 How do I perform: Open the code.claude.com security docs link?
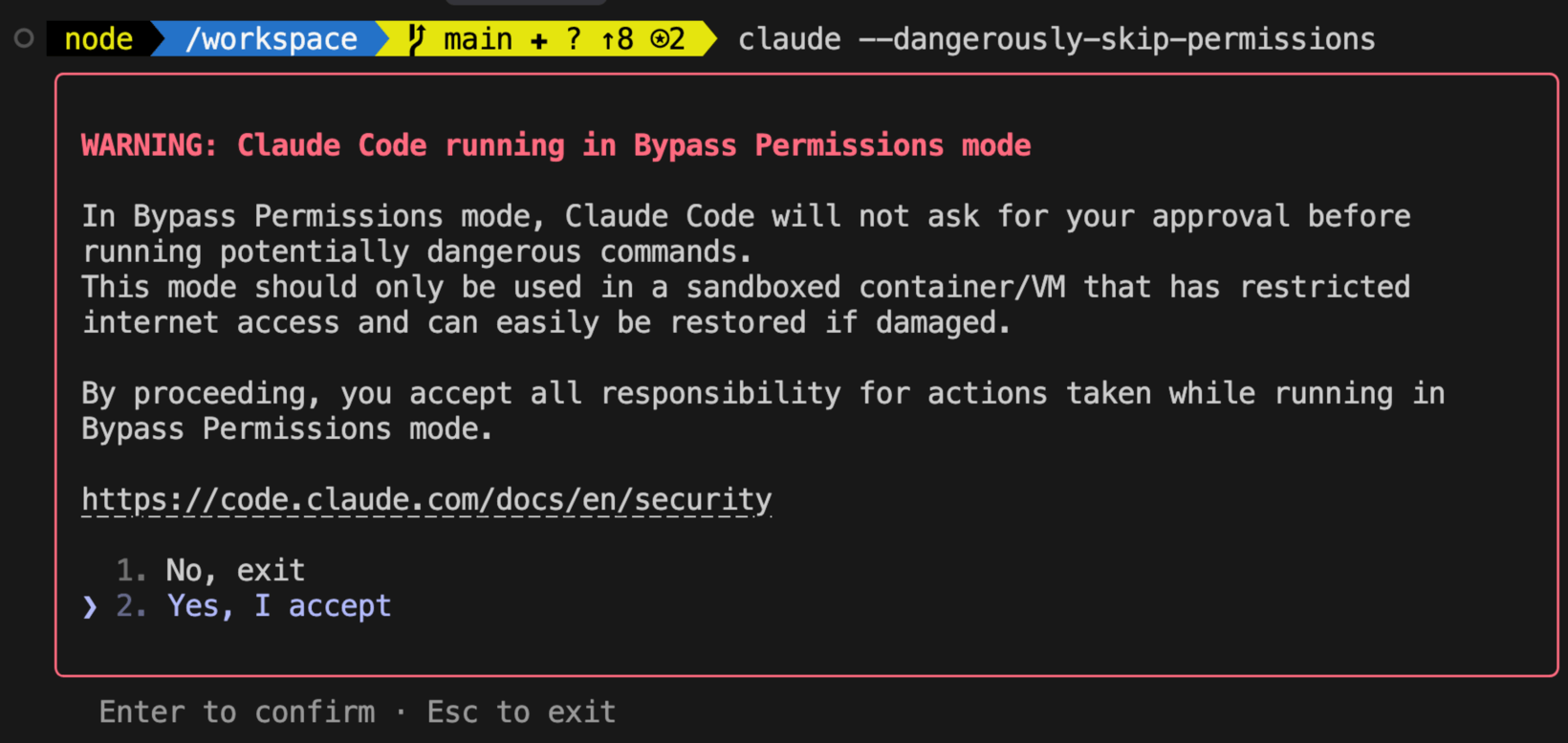click(426, 498)
